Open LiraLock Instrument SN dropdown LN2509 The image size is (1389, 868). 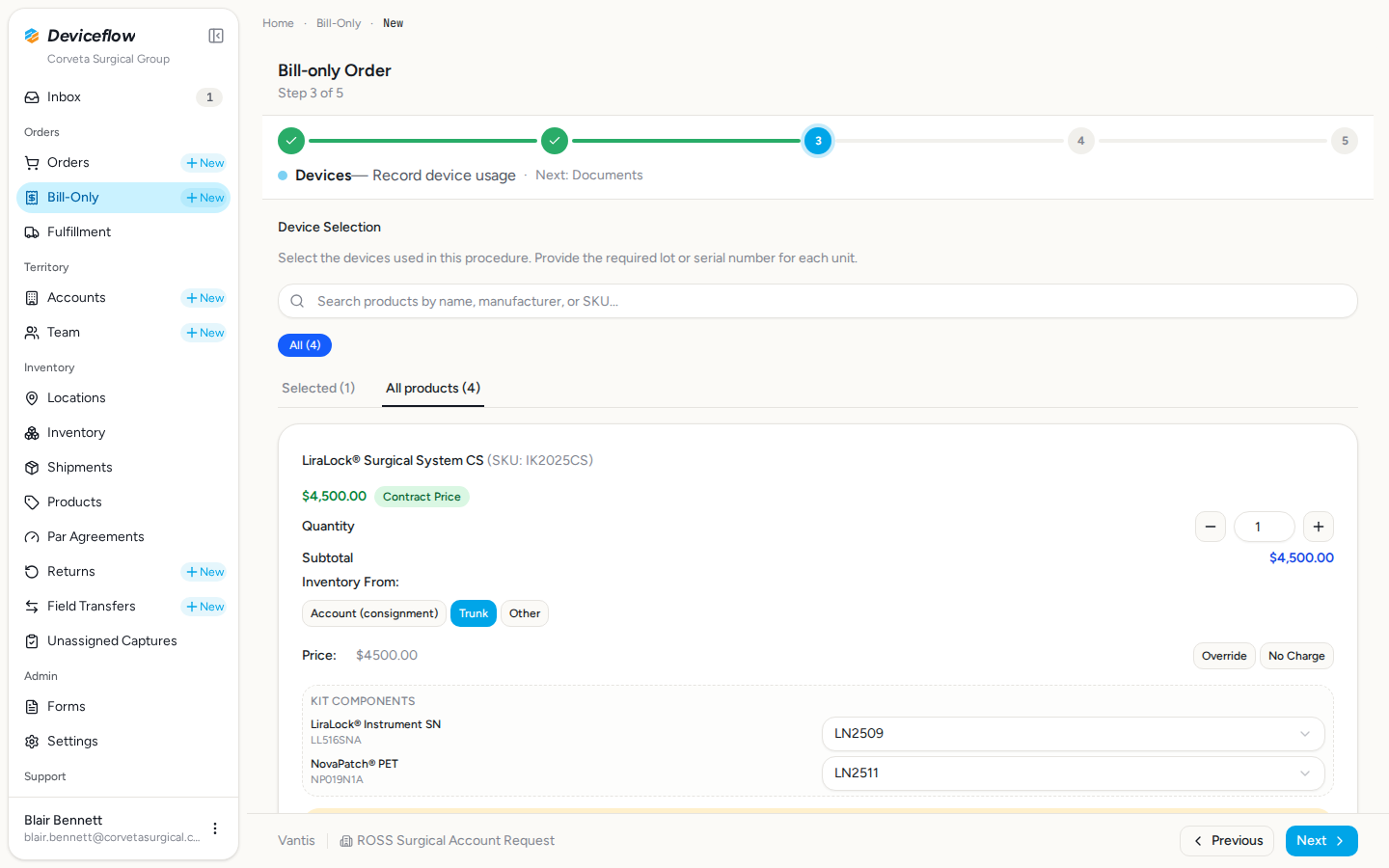pos(1073,734)
